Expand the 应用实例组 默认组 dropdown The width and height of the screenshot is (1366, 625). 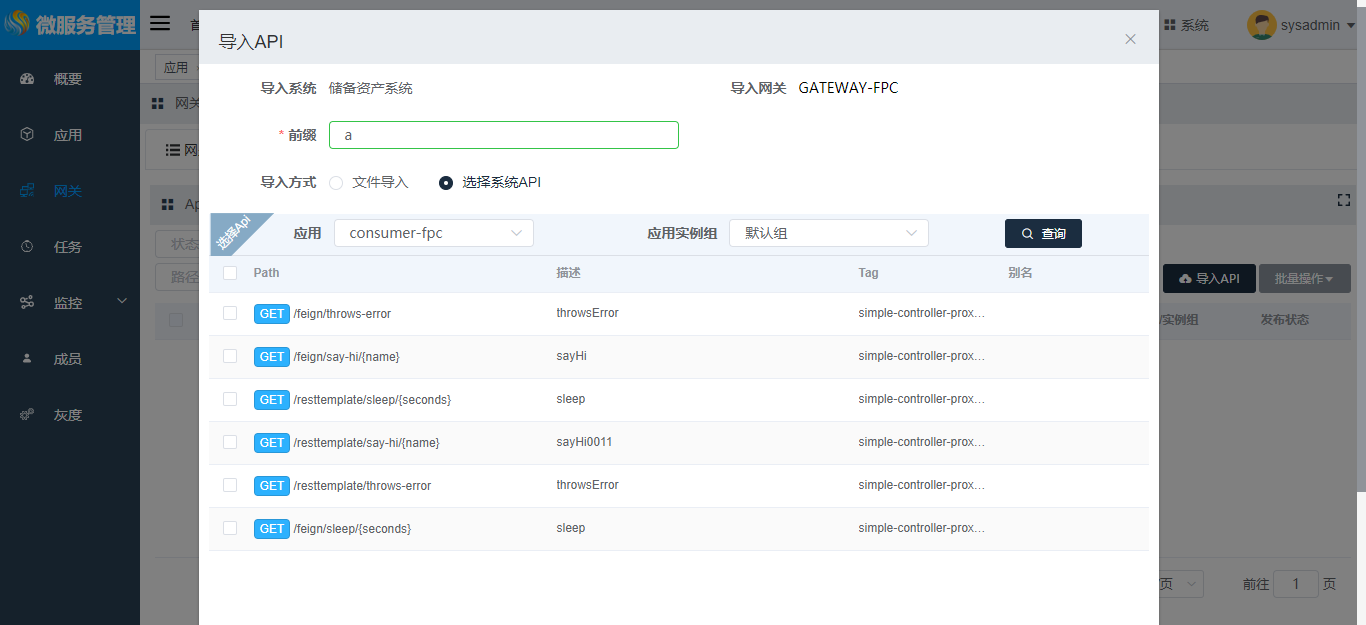(828, 233)
